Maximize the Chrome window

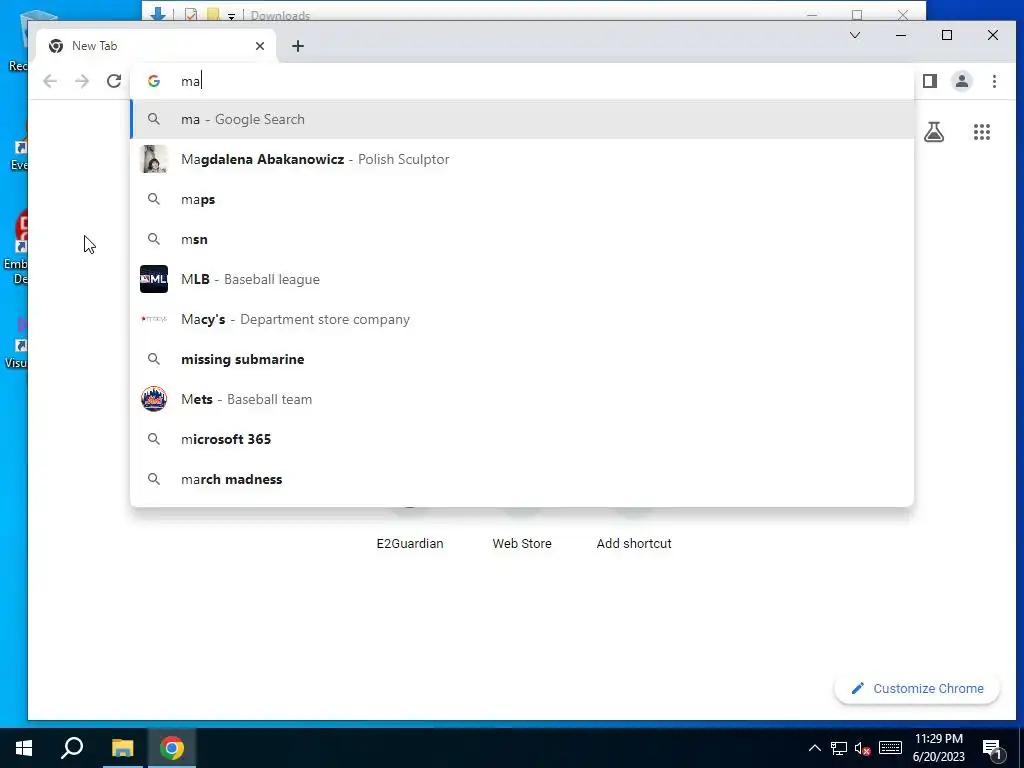(947, 35)
